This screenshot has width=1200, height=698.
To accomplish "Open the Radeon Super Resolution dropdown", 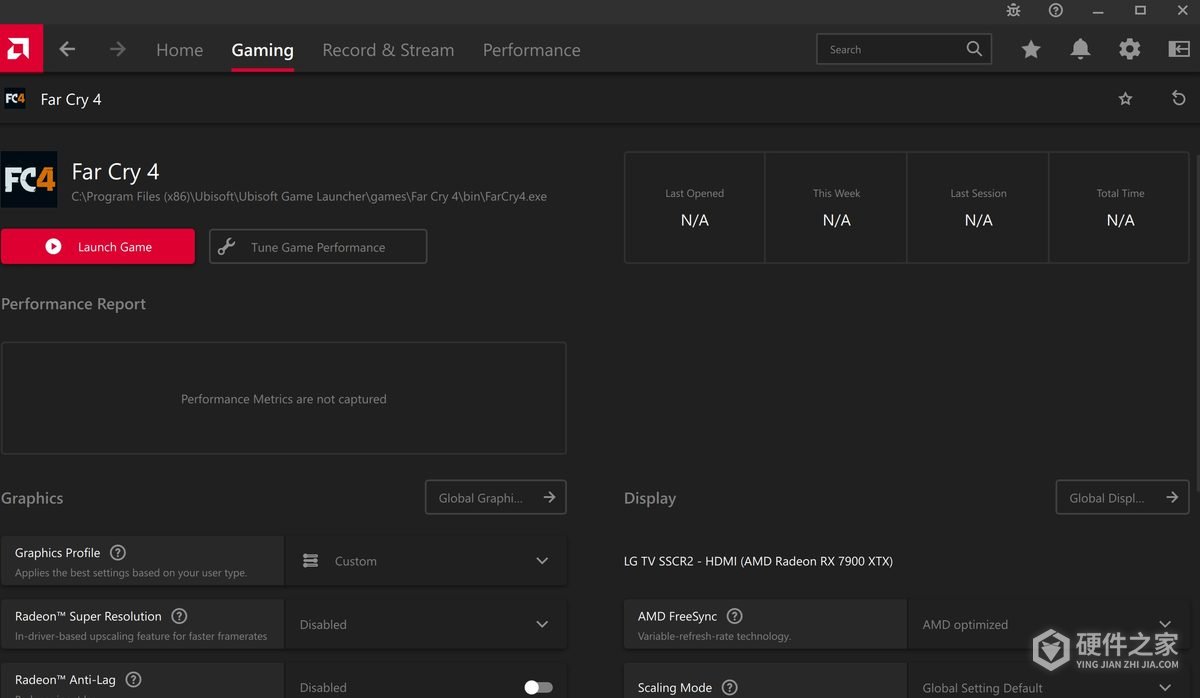I will pyautogui.click(x=426, y=624).
